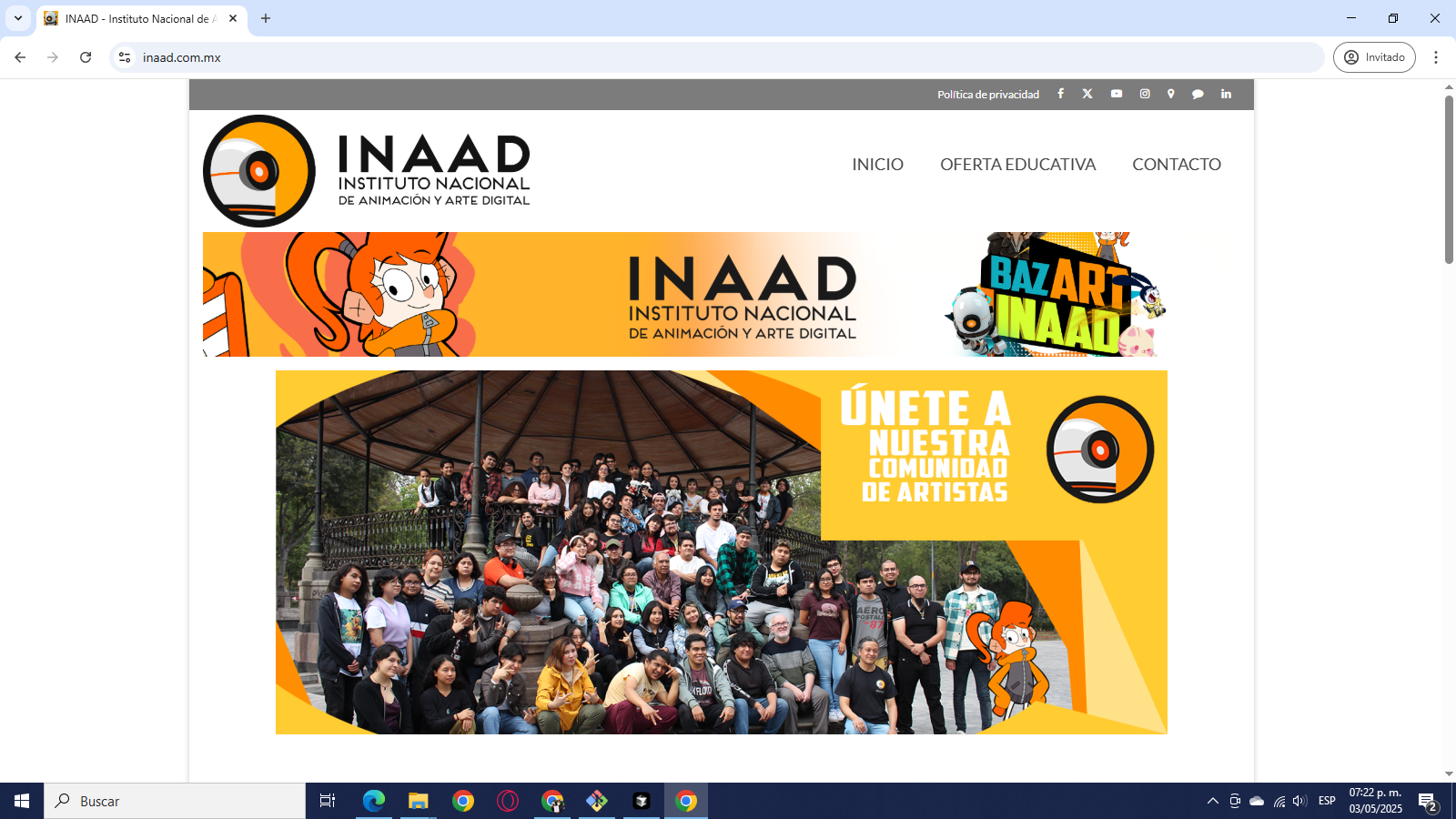Screen dimensions: 1456x819
Task: Launch Microsoft Edge from taskbar
Action: click(374, 801)
